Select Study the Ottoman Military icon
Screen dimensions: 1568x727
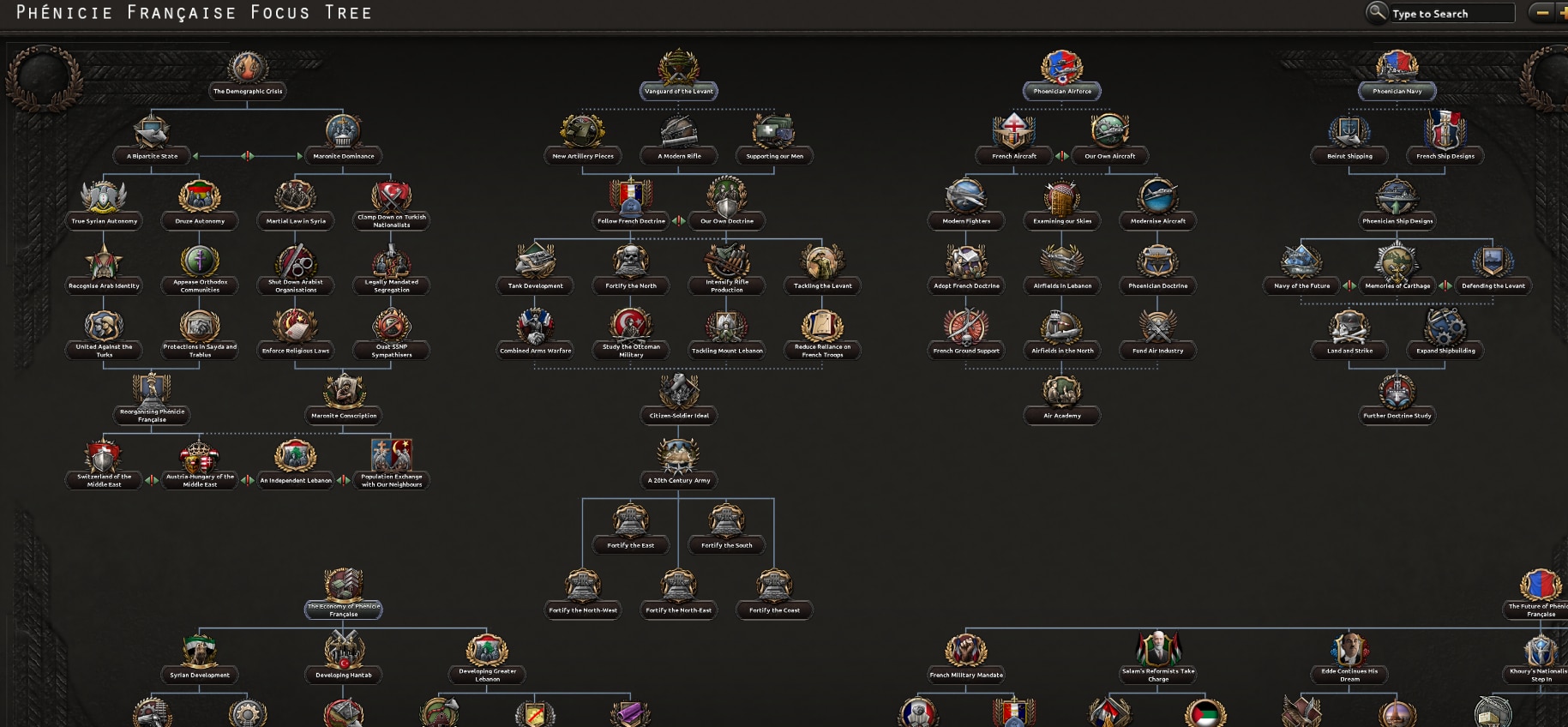click(x=631, y=325)
